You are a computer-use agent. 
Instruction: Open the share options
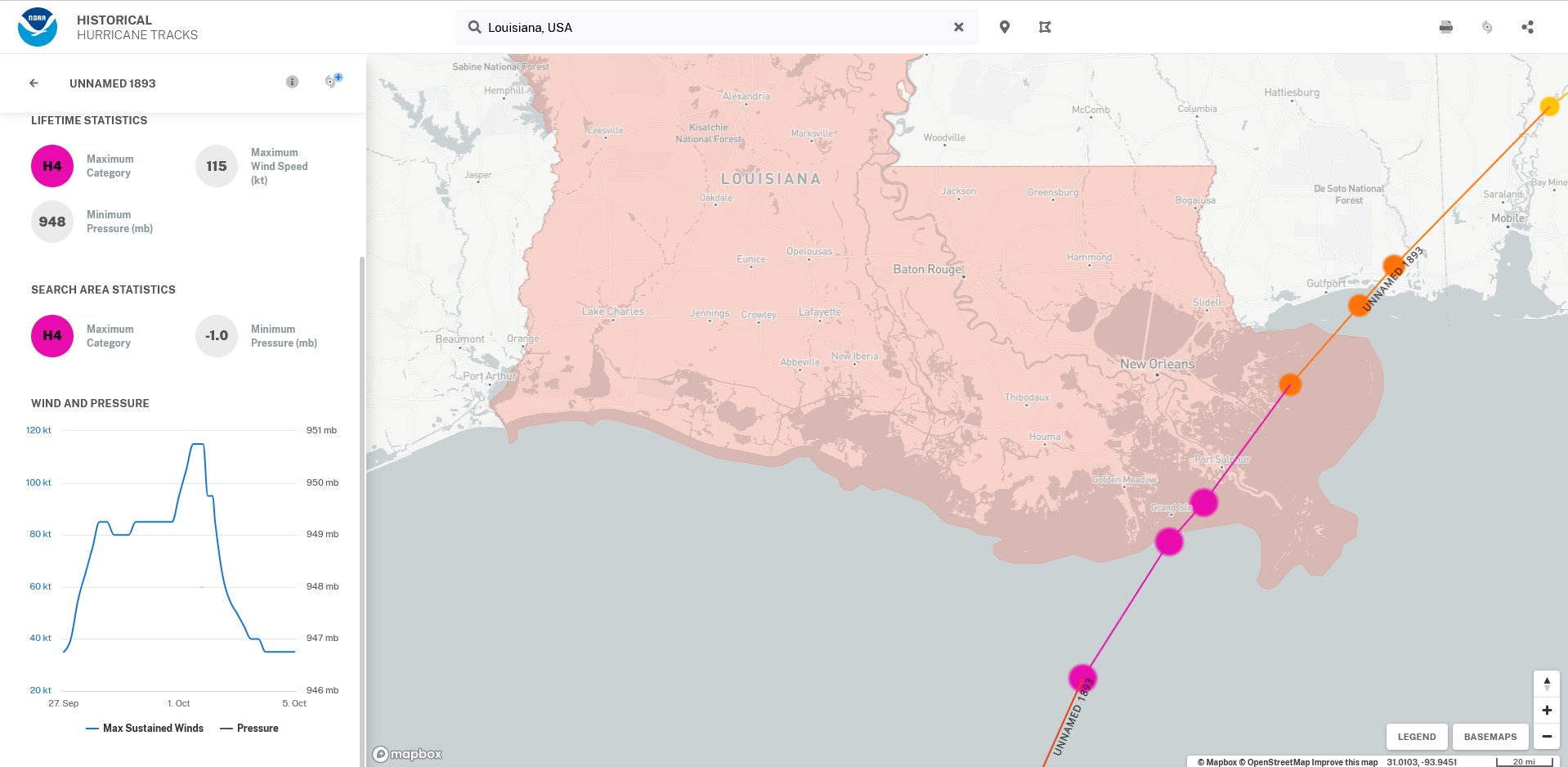tap(1527, 27)
